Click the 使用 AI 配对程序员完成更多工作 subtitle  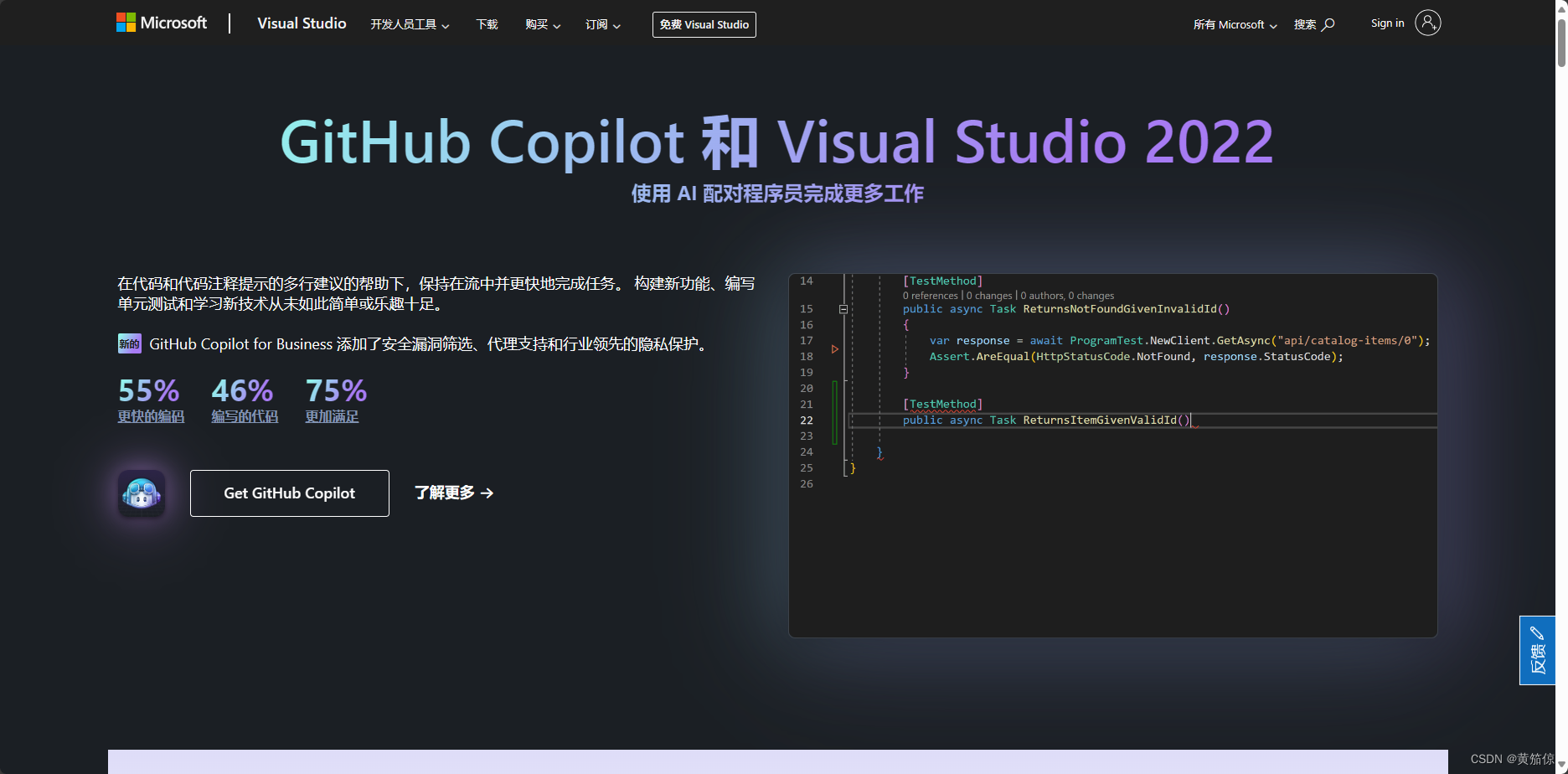(x=777, y=193)
